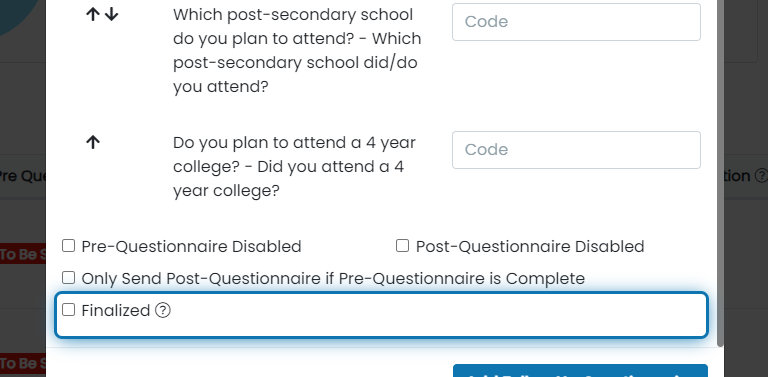768x377 pixels.
Task: Click the Post-Questionnaire Disabled label text
Action: (x=530, y=246)
